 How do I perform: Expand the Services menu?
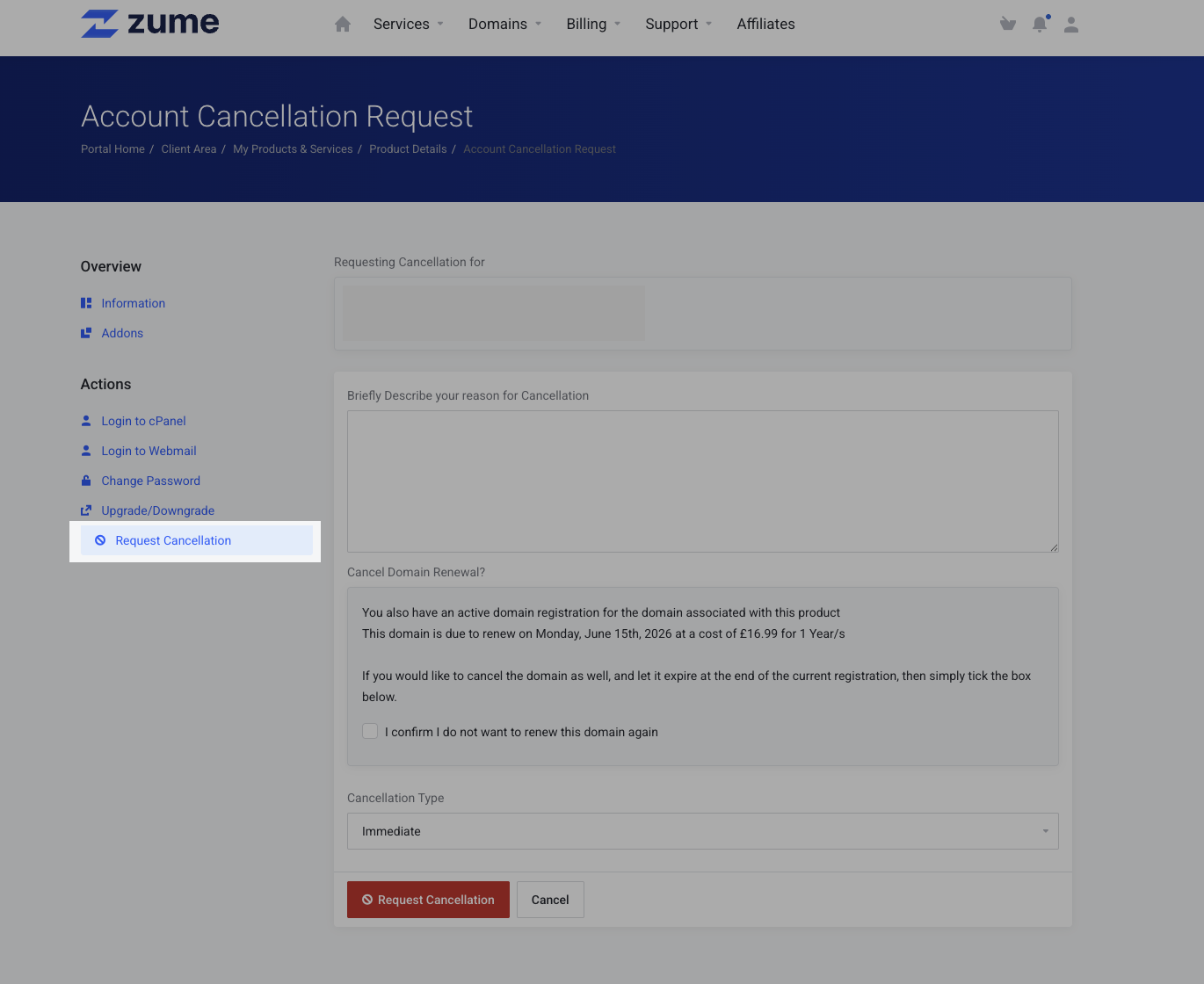408,25
